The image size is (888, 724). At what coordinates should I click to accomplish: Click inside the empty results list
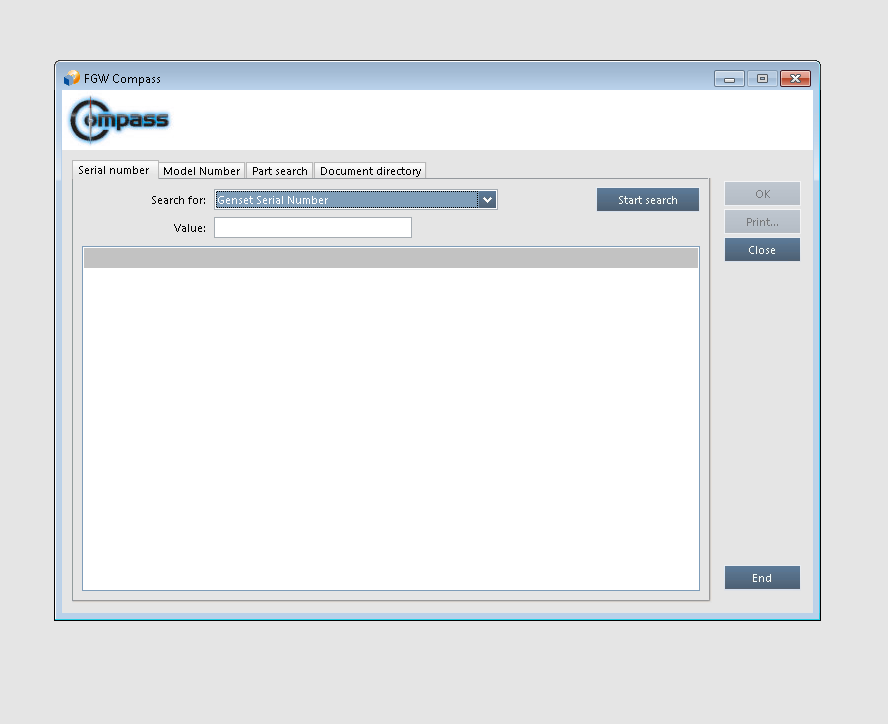pos(390,430)
